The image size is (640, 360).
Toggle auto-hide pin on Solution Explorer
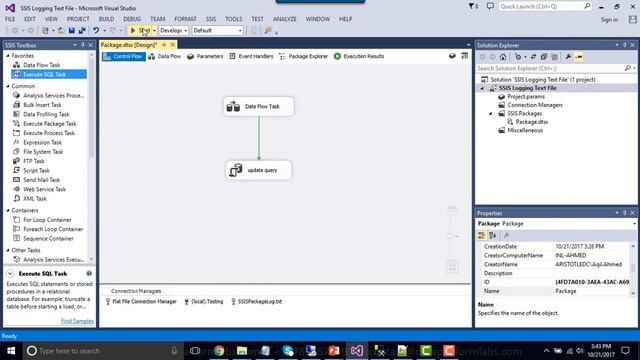point(624,45)
